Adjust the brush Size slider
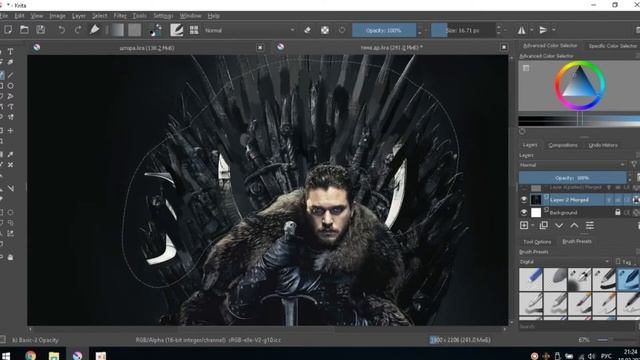 point(463,30)
